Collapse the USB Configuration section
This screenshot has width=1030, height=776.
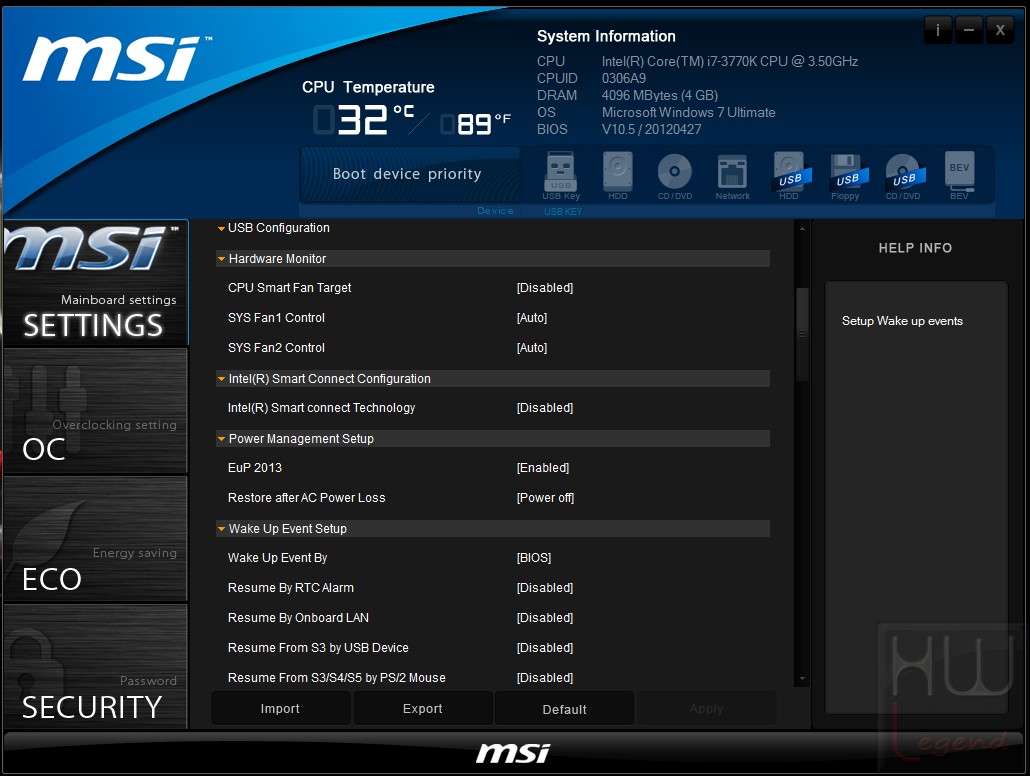221,229
